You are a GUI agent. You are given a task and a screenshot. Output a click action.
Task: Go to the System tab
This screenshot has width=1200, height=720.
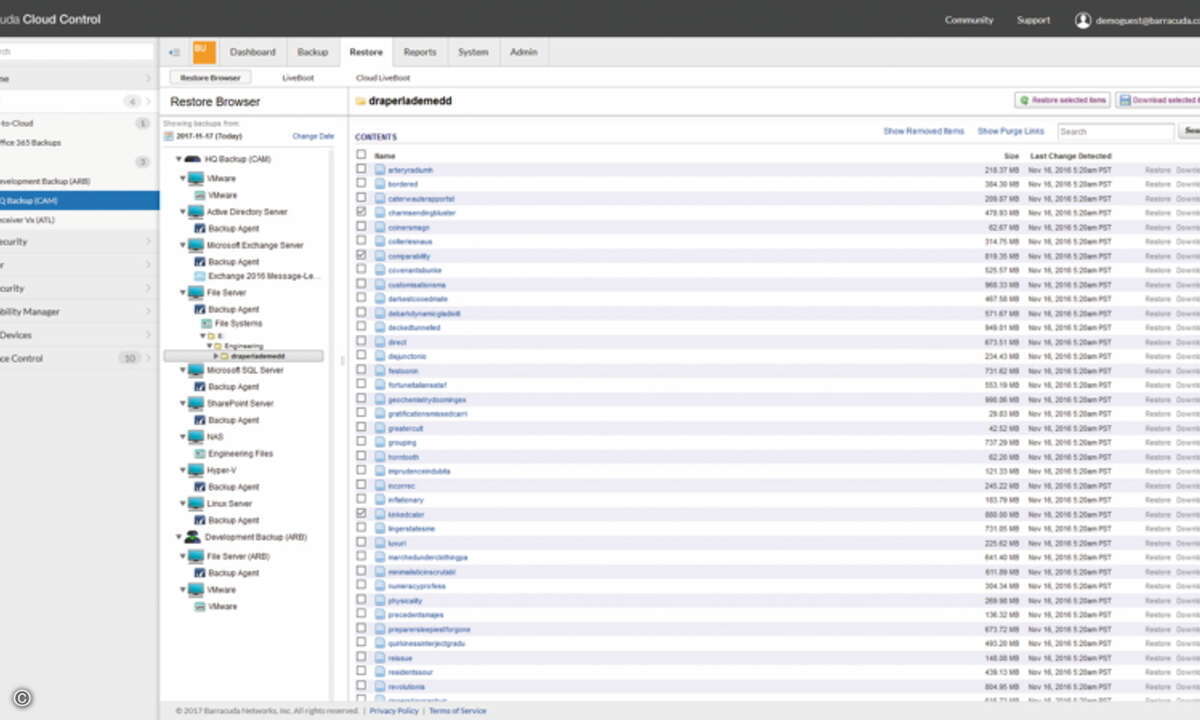pyautogui.click(x=473, y=52)
